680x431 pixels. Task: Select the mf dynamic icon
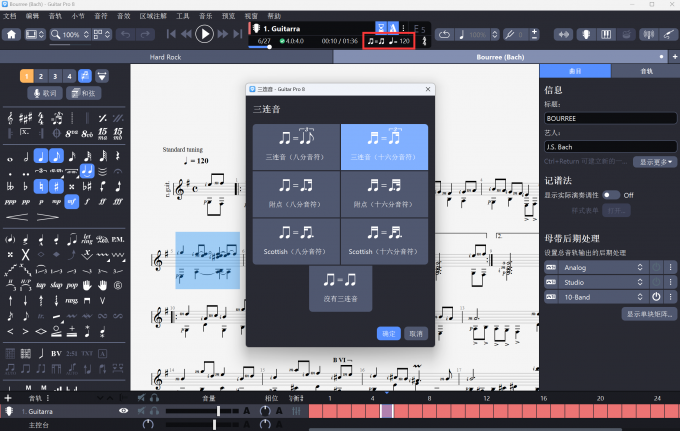click(72, 202)
